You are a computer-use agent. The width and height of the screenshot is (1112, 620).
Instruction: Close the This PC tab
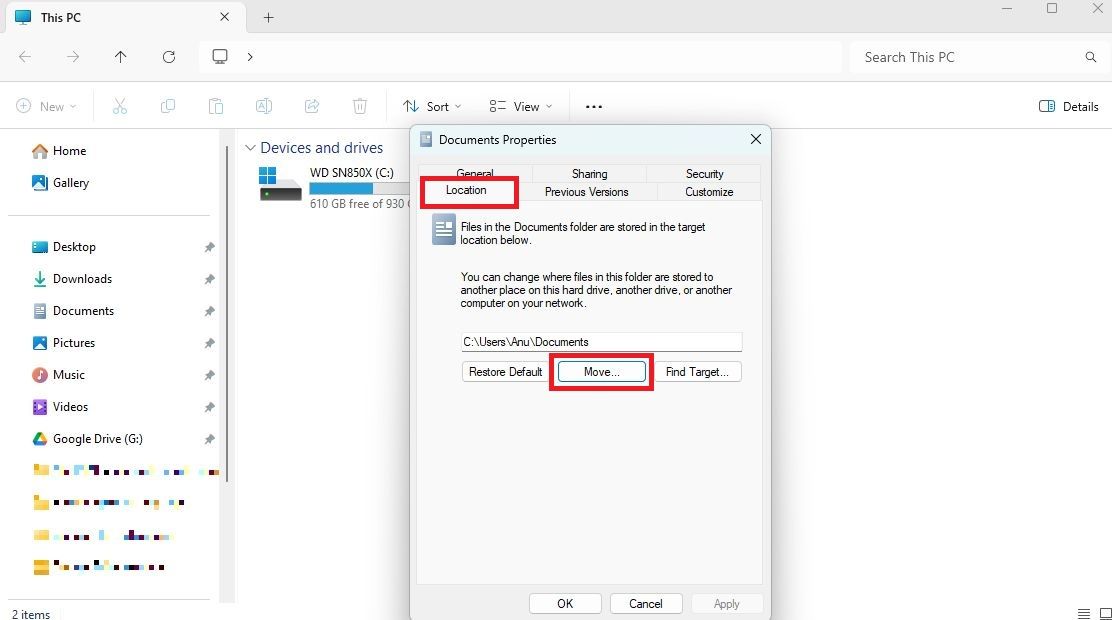pos(224,17)
